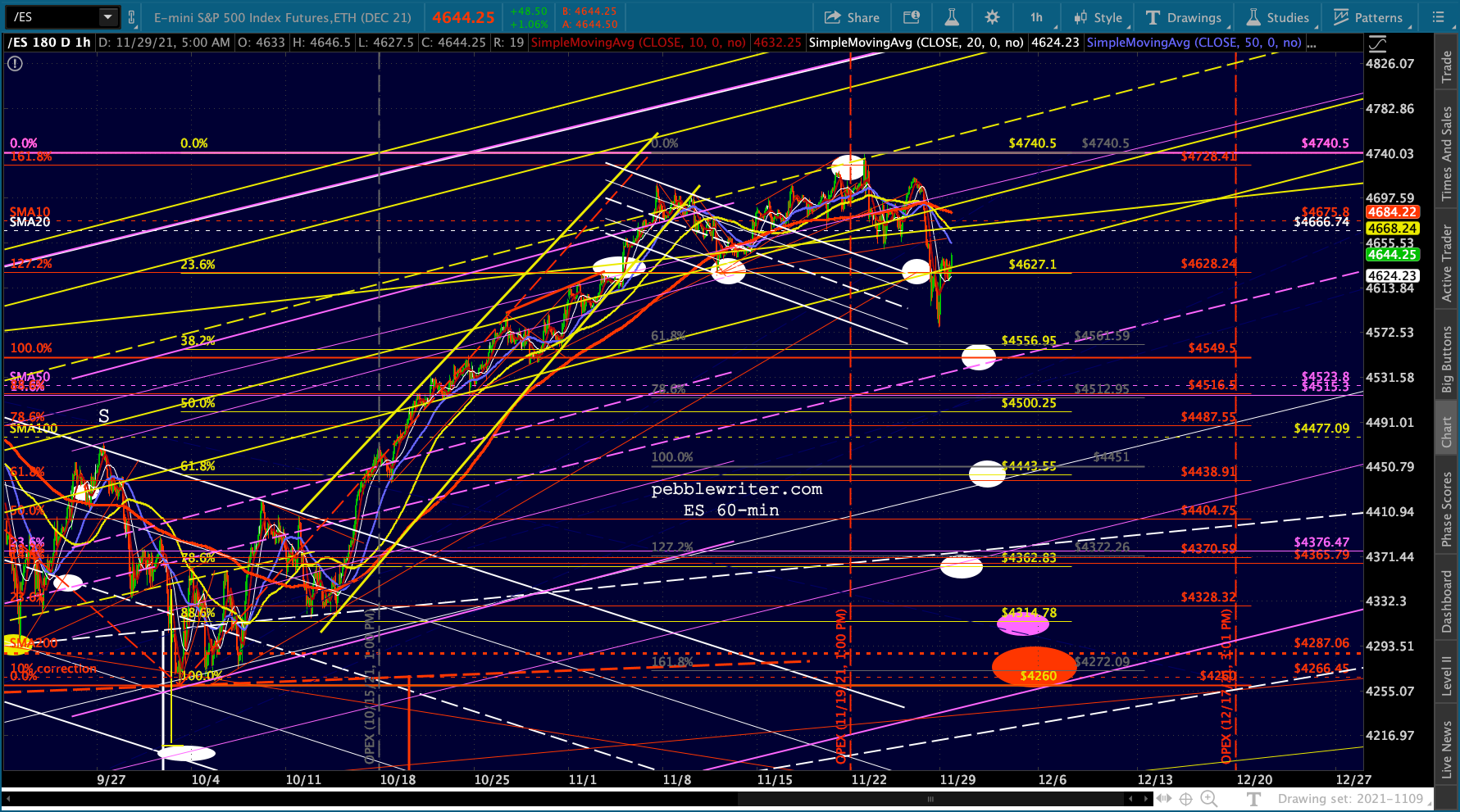This screenshot has width=1460, height=812.
Task: Click the crosshair pan tool icon
Action: point(1185,799)
